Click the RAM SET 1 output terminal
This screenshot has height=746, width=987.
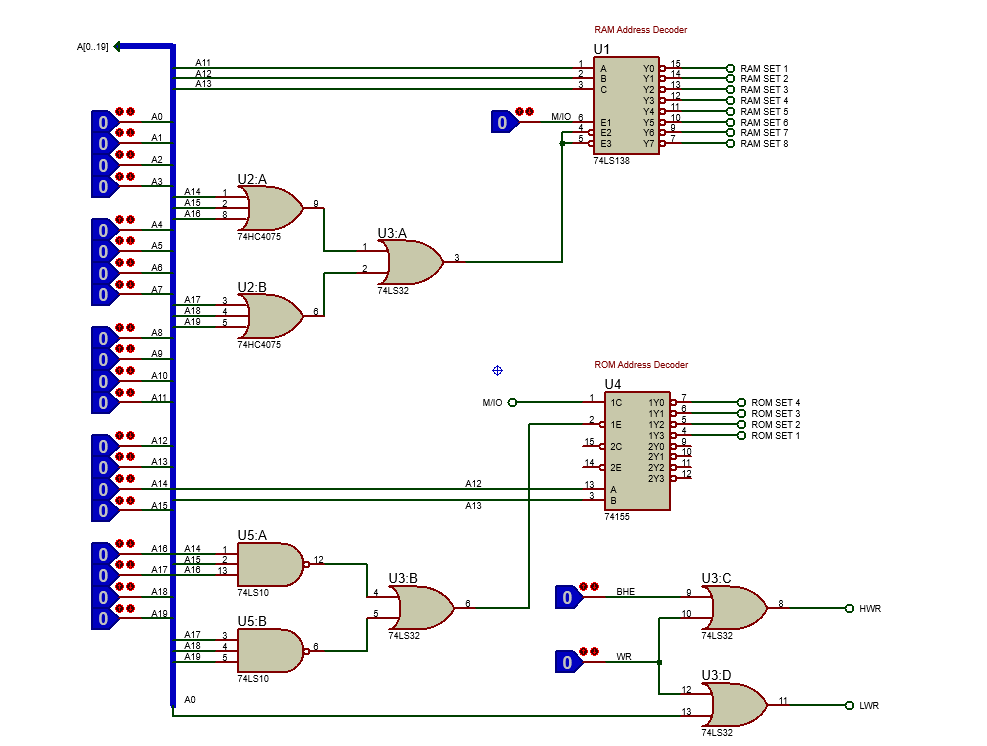(x=730, y=68)
